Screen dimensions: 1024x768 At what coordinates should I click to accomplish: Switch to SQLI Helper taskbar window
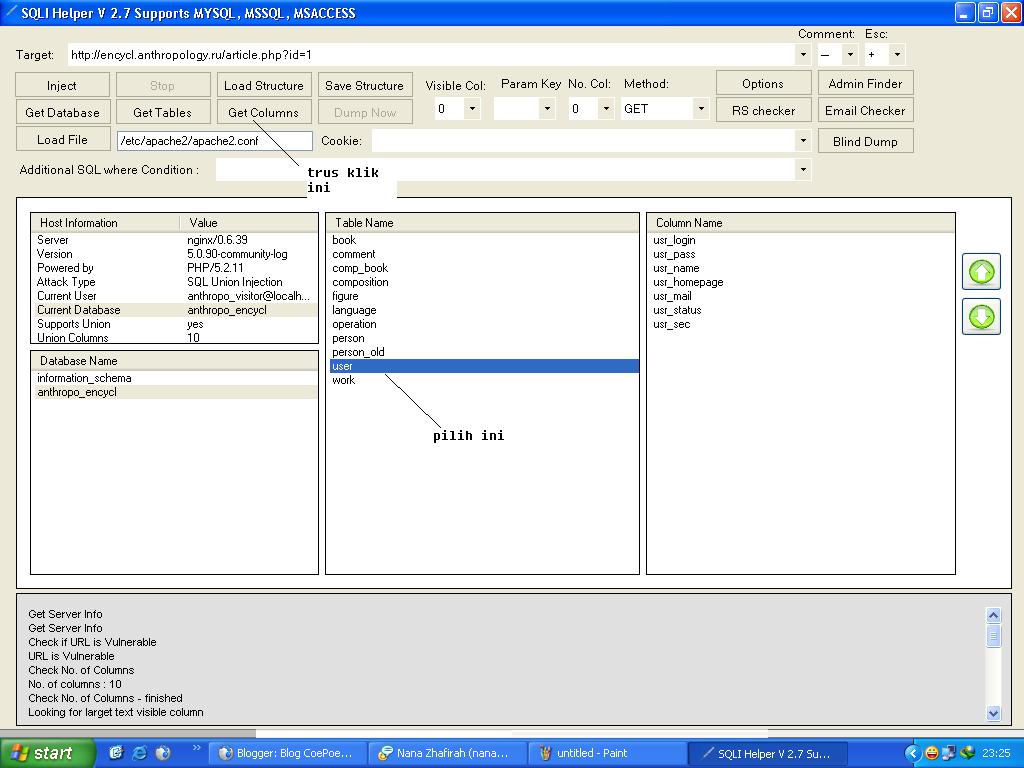(767, 753)
